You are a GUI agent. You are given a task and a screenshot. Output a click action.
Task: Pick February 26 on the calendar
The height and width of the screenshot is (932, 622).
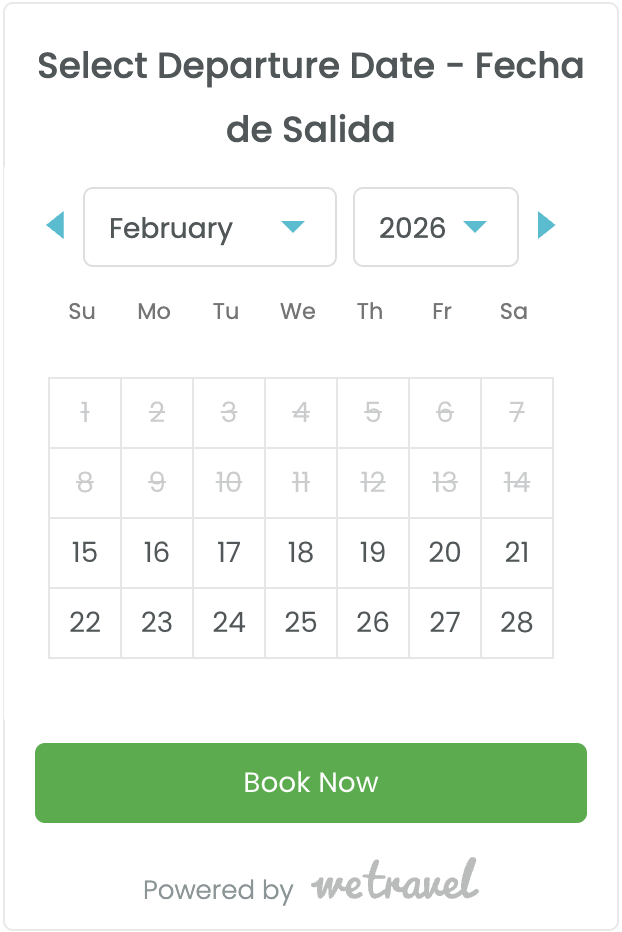tap(373, 623)
